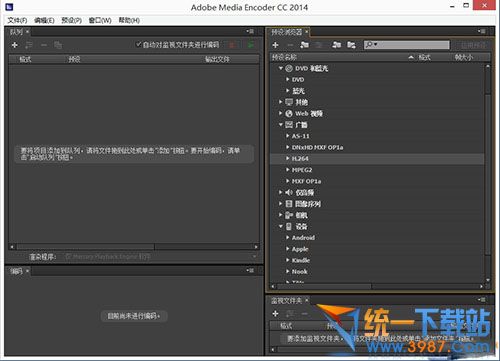This screenshot has height=361, width=500.
Task: Click the export presets icon
Action: pos(351,45)
